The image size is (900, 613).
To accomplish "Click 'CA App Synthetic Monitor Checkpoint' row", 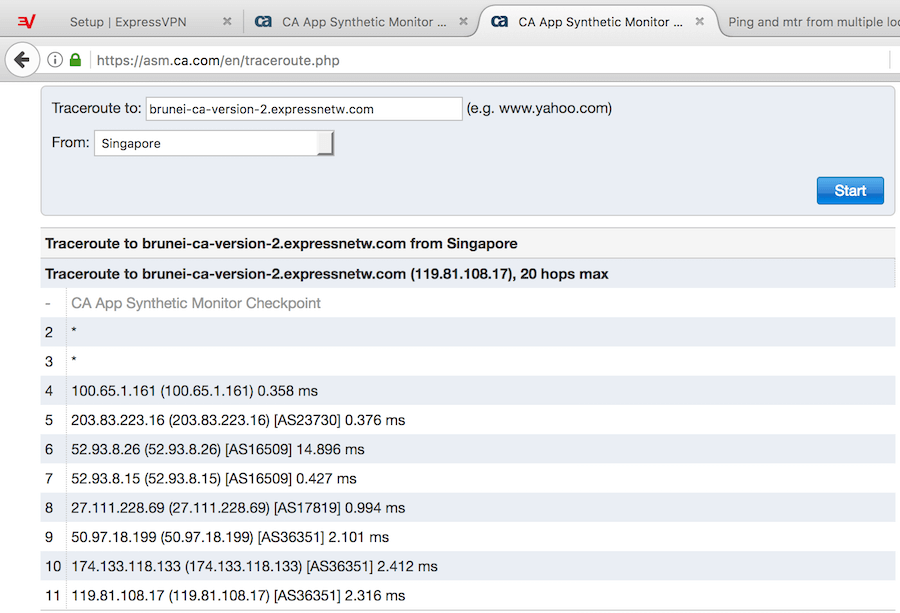I will point(468,303).
